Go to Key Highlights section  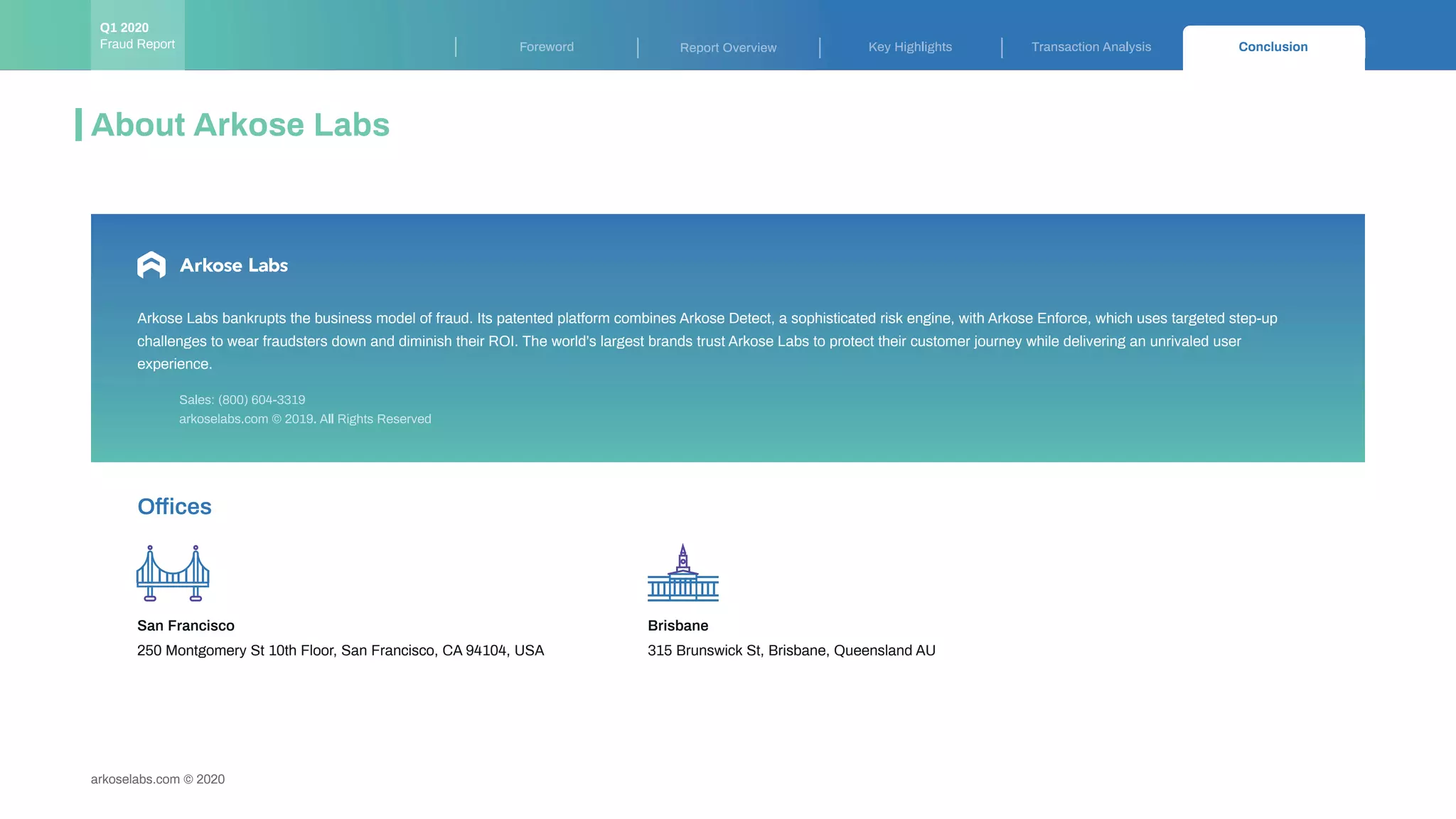pos(910,47)
